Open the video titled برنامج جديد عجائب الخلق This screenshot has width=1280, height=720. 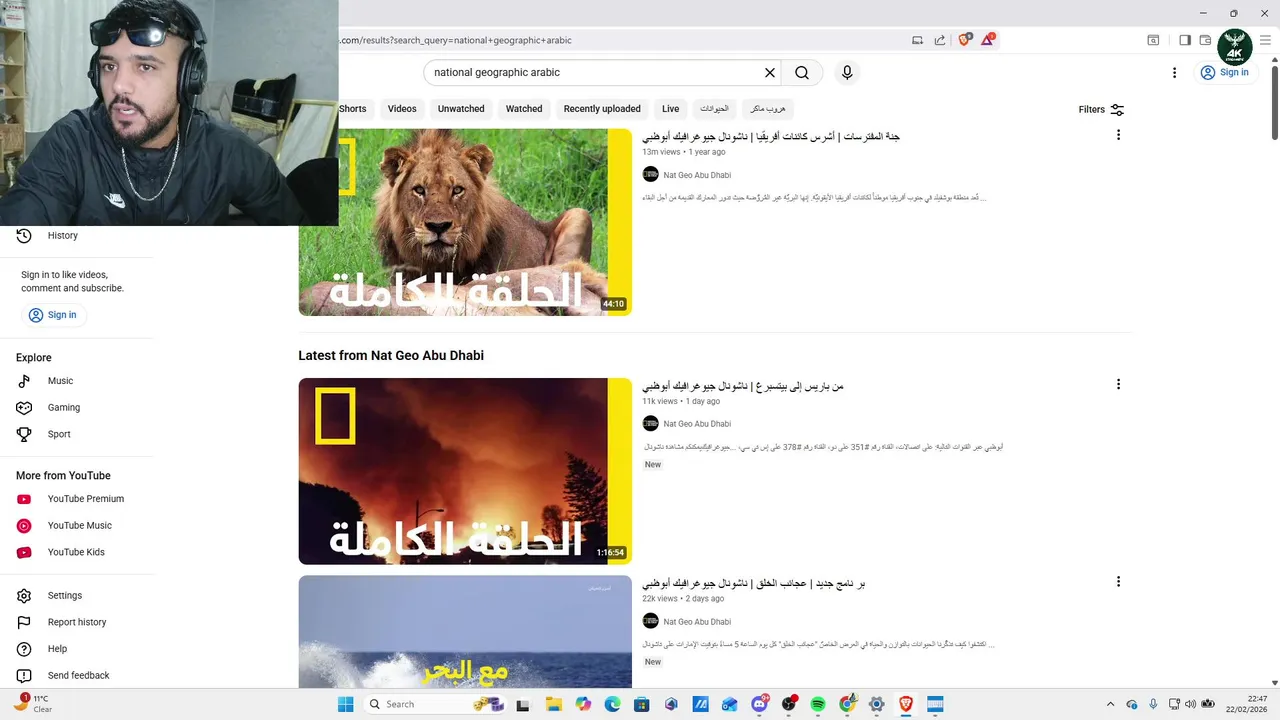pos(754,583)
